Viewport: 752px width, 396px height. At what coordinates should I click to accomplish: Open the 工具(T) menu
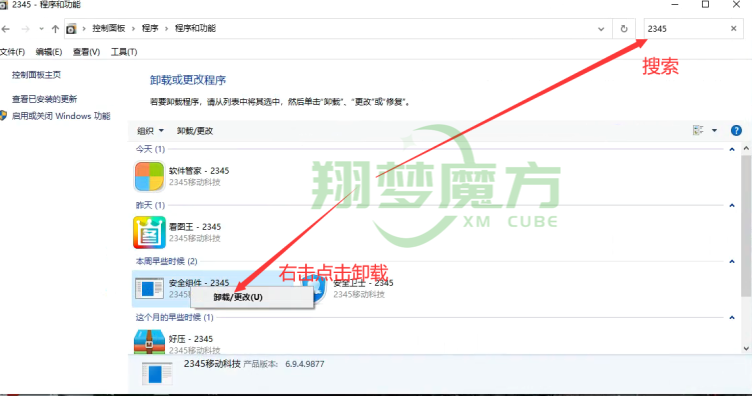point(124,52)
